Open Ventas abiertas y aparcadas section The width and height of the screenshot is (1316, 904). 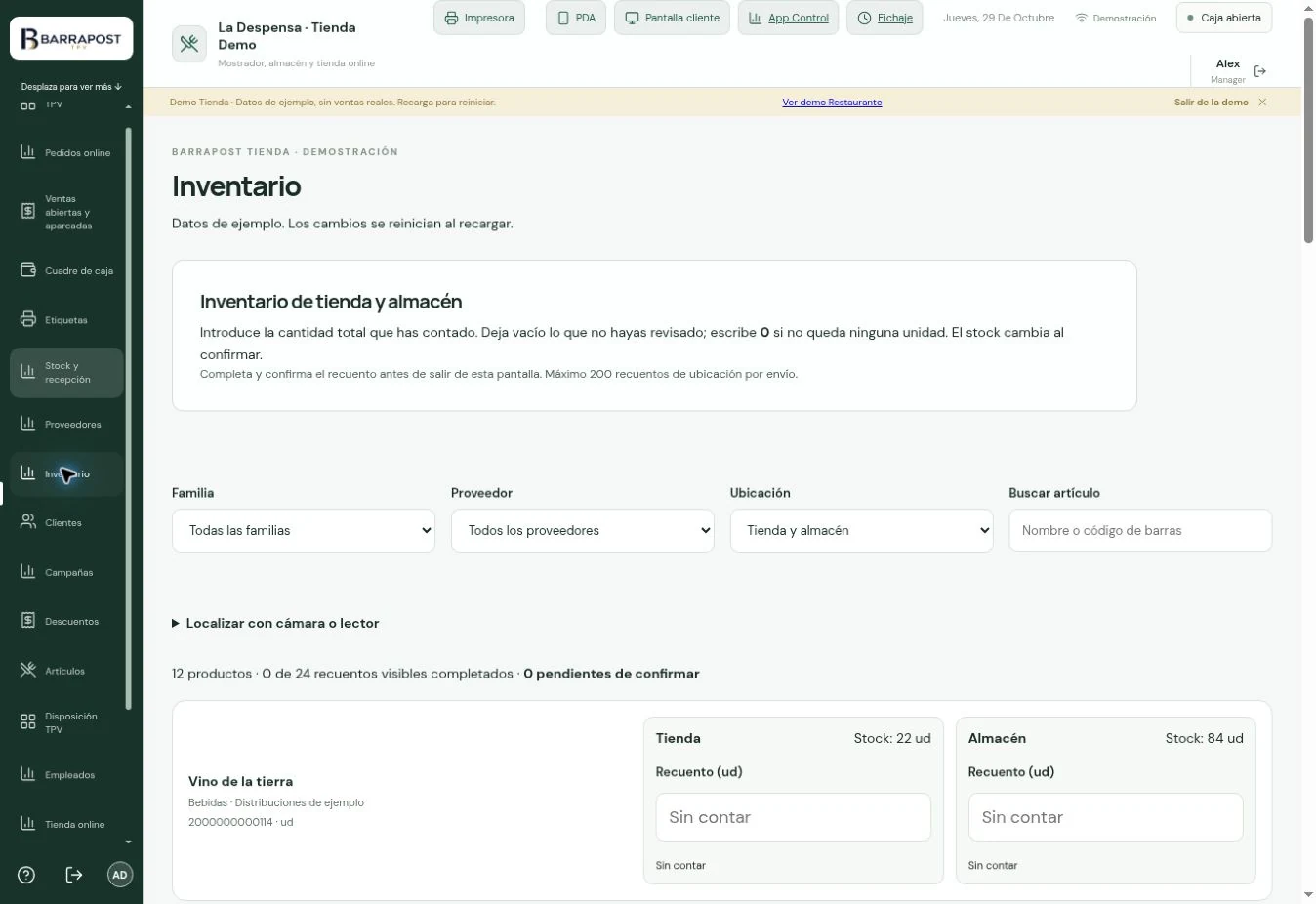pos(66,212)
